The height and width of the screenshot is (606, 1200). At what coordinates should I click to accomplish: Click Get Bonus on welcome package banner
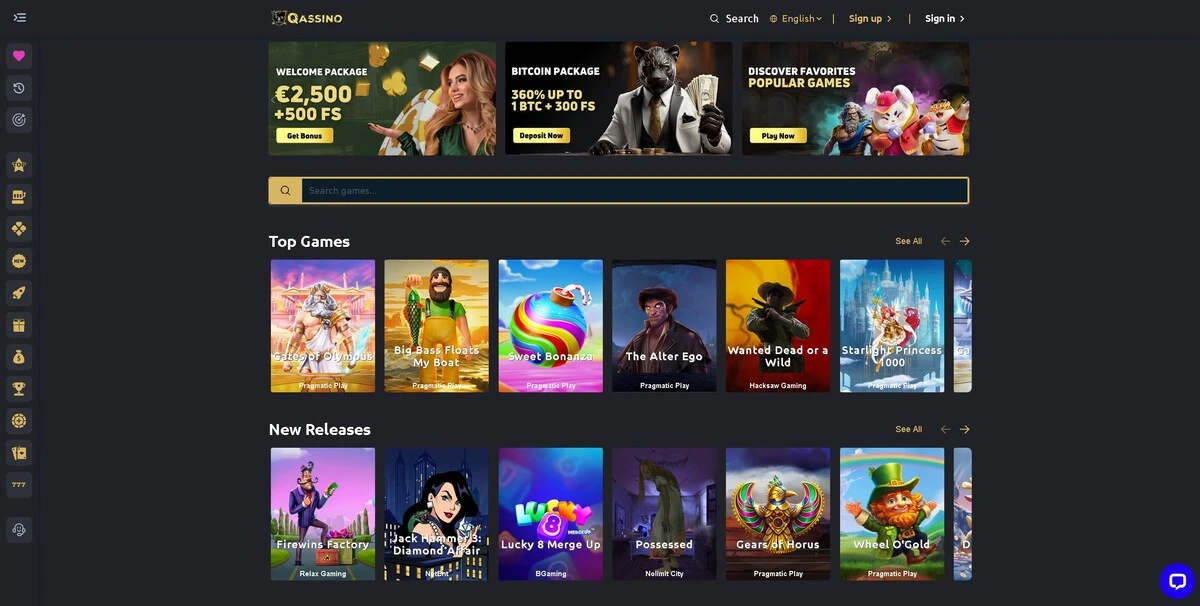(304, 135)
